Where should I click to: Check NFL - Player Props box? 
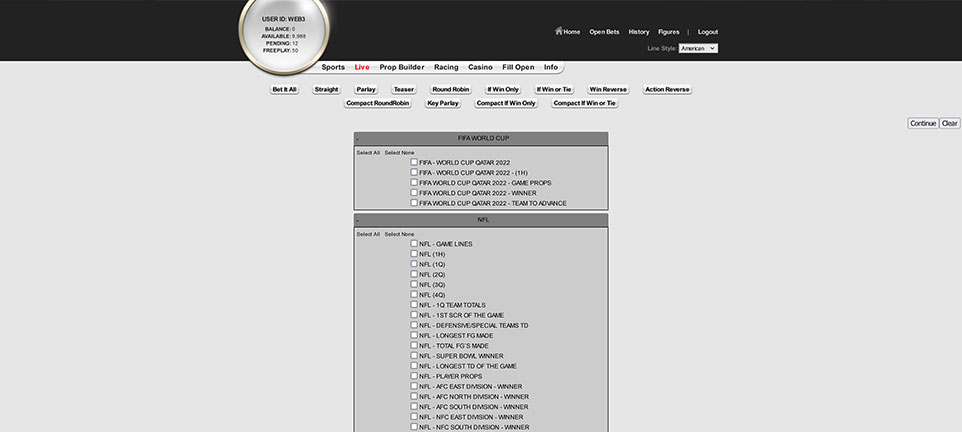[414, 376]
